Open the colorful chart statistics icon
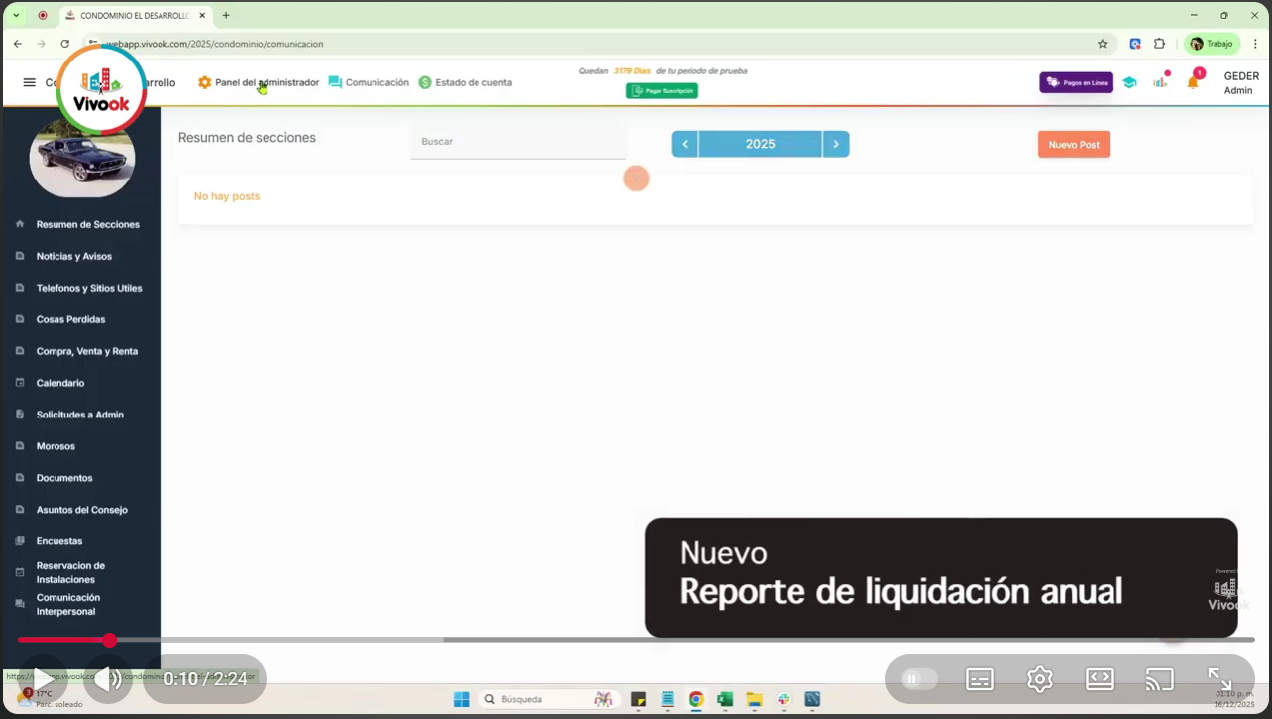 (x=1160, y=81)
